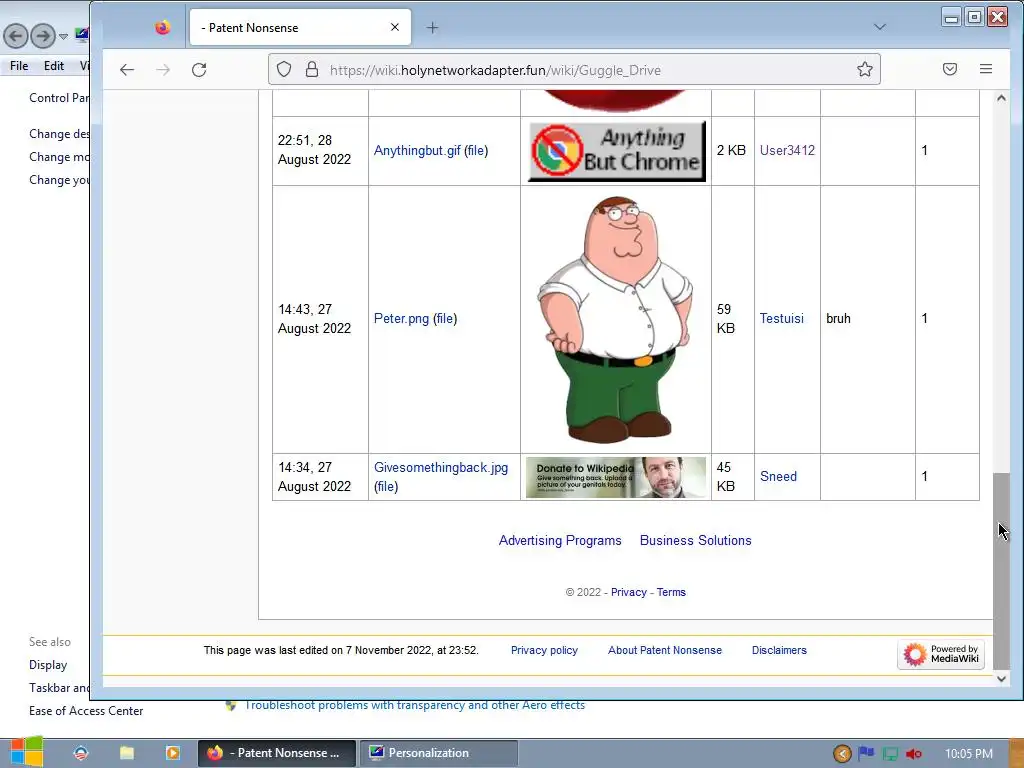This screenshot has height=768, width=1024.
Task: Open Ease of Access Center link
Action: [x=86, y=711]
